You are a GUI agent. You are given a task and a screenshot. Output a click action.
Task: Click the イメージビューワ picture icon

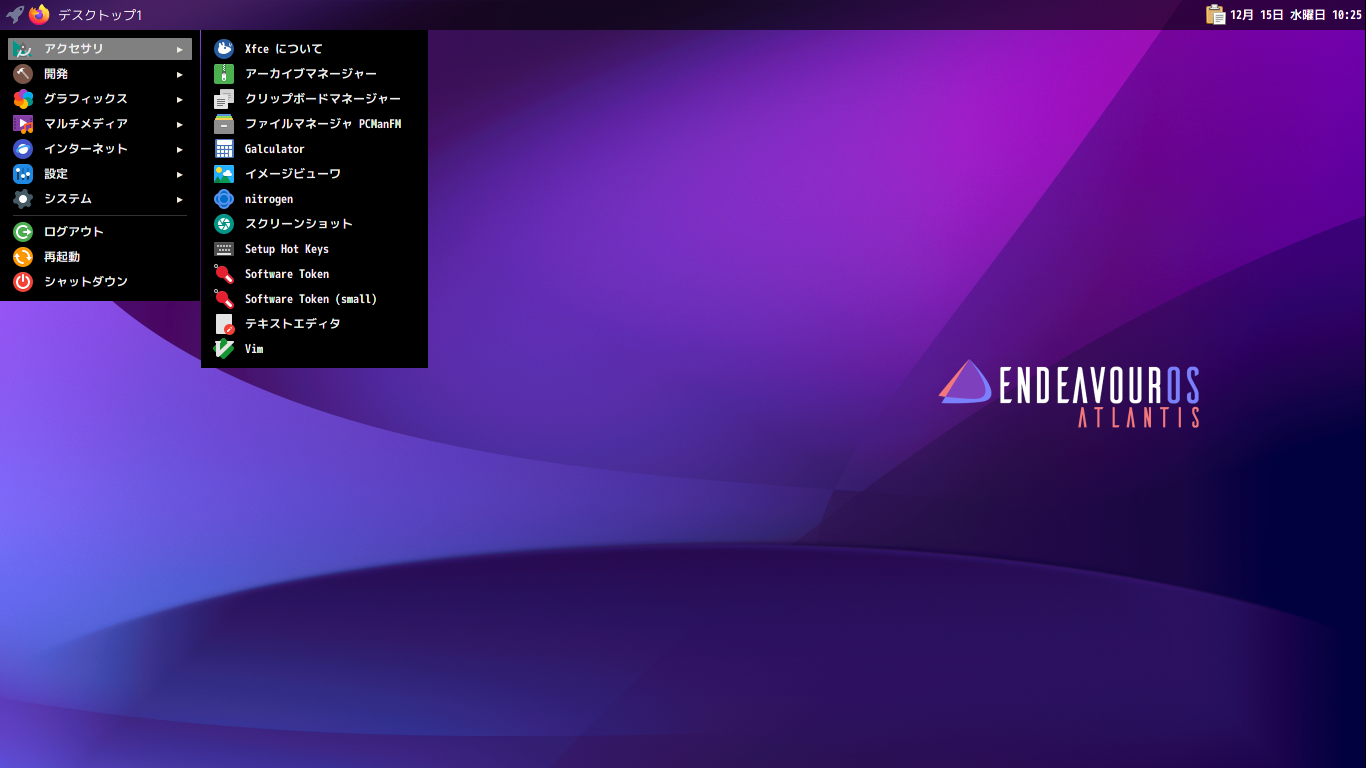tap(224, 174)
